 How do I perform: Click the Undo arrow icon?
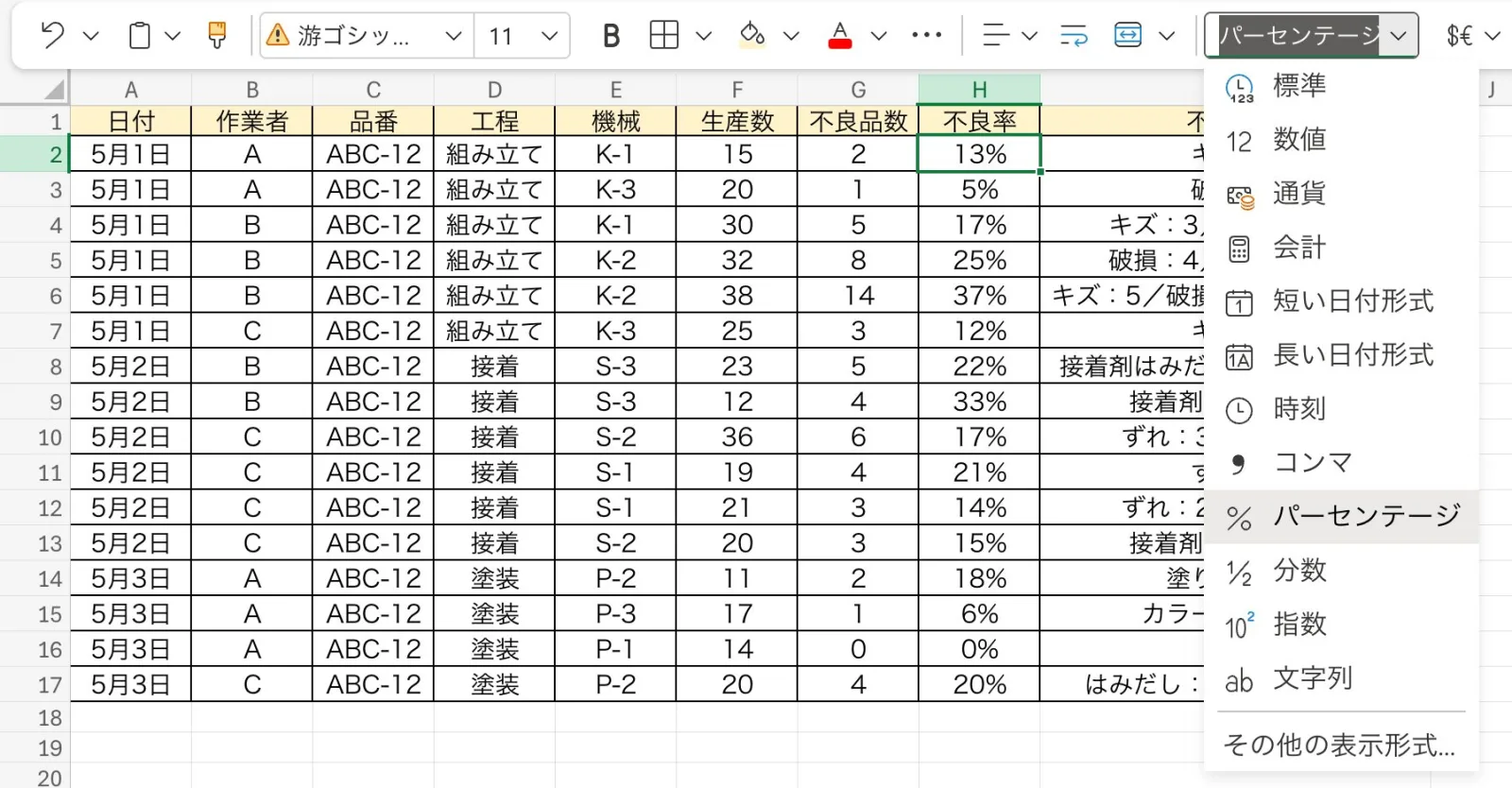53,36
